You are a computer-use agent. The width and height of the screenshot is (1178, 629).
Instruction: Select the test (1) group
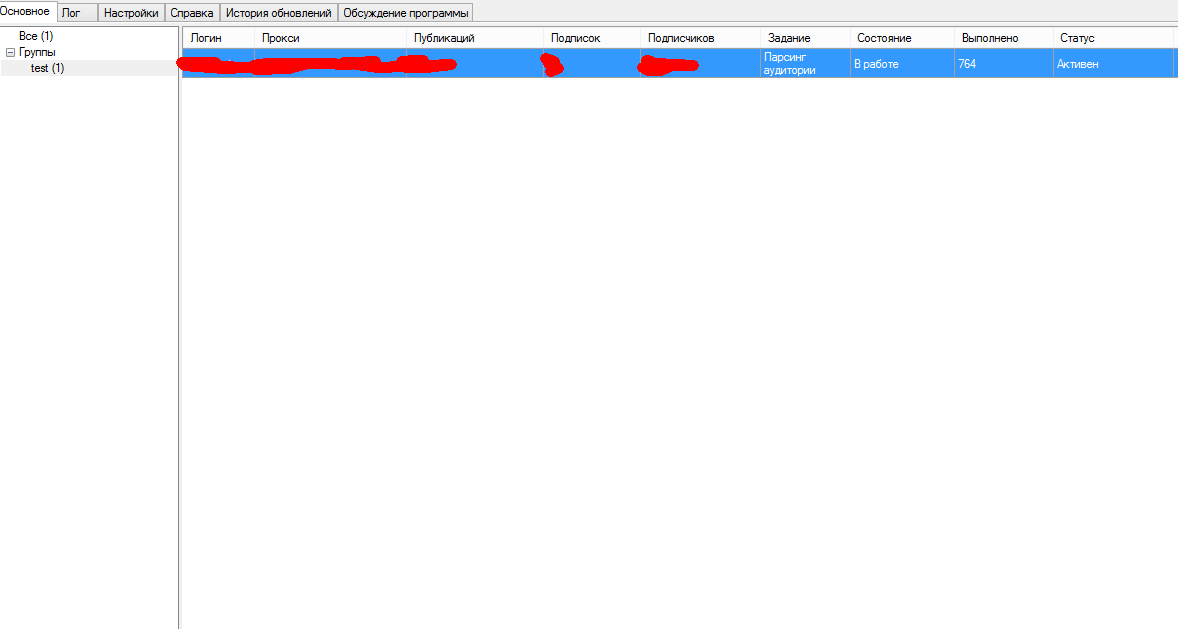47,68
